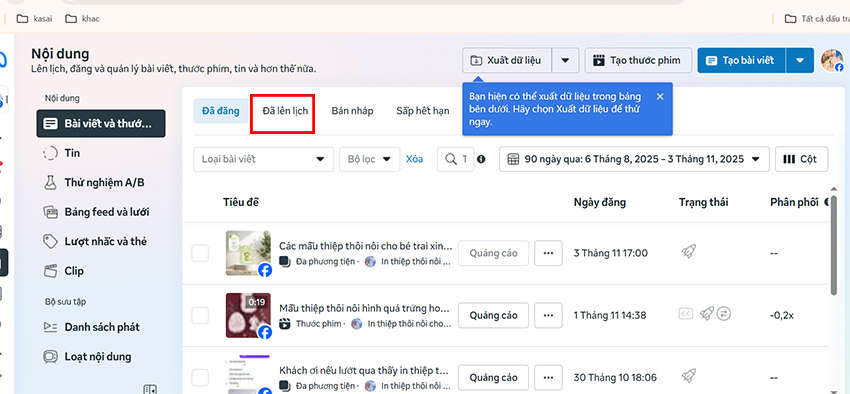Click the Cột columns button
850x394 pixels.
click(801, 159)
